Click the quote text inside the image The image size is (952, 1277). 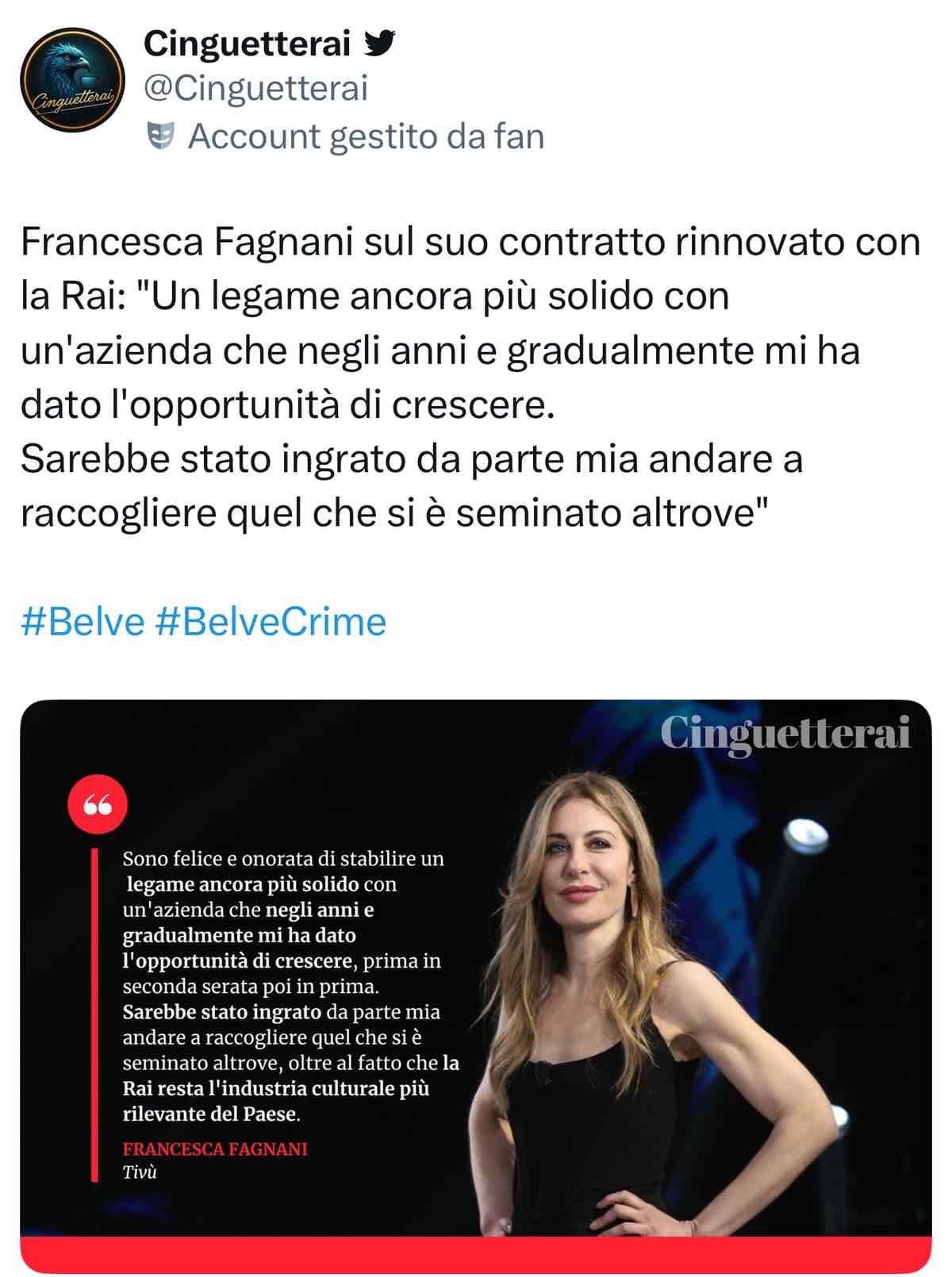coord(290,986)
